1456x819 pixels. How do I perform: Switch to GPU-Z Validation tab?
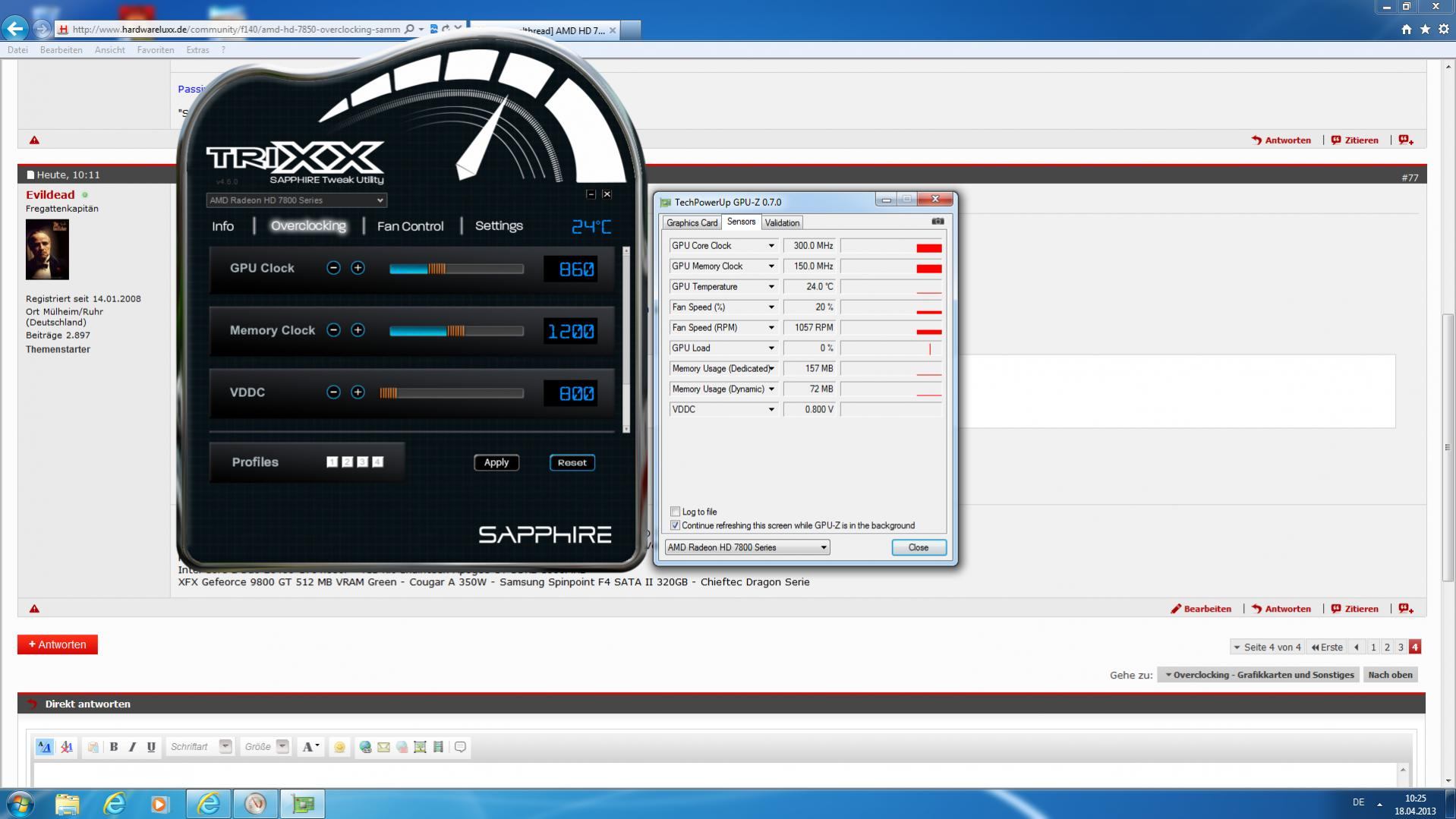782,222
